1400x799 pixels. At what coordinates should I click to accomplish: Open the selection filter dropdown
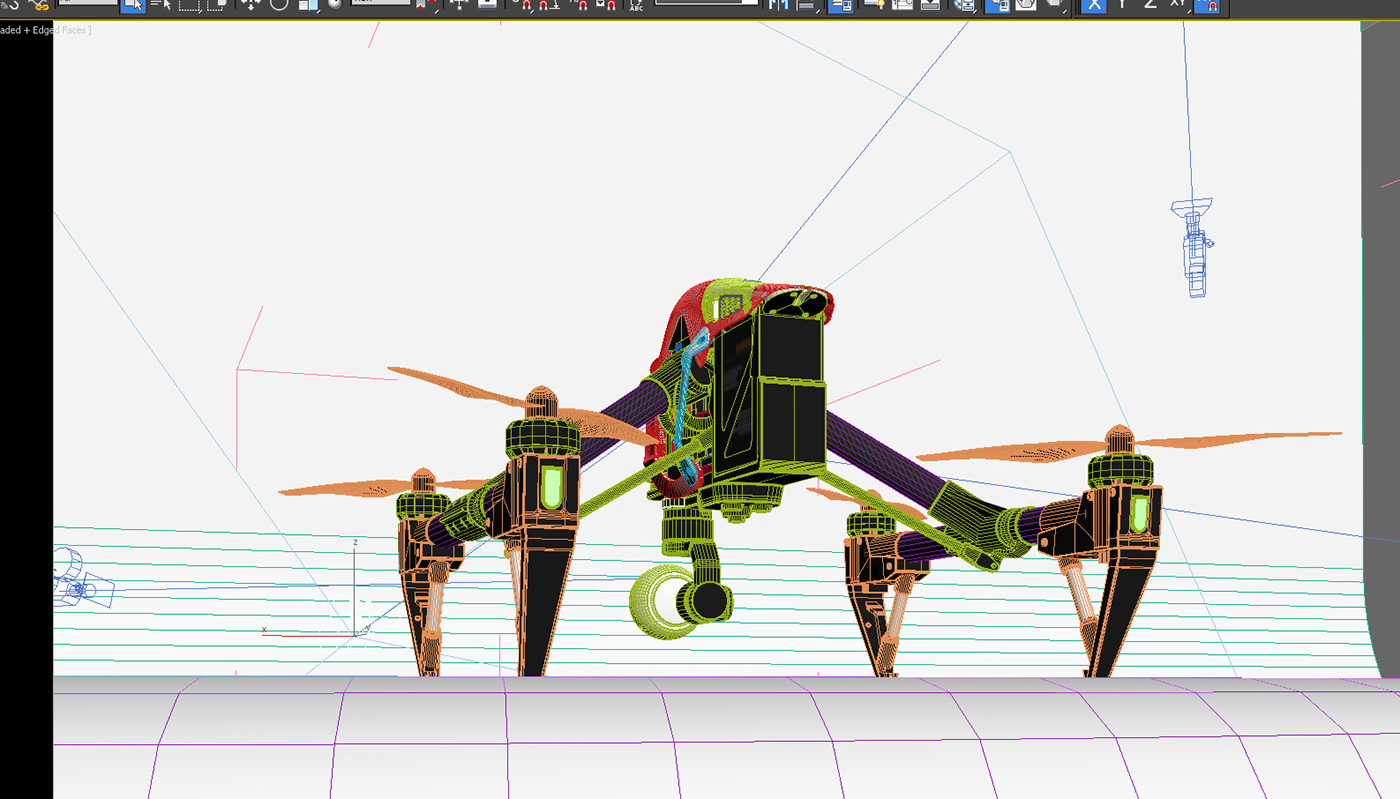(x=90, y=7)
